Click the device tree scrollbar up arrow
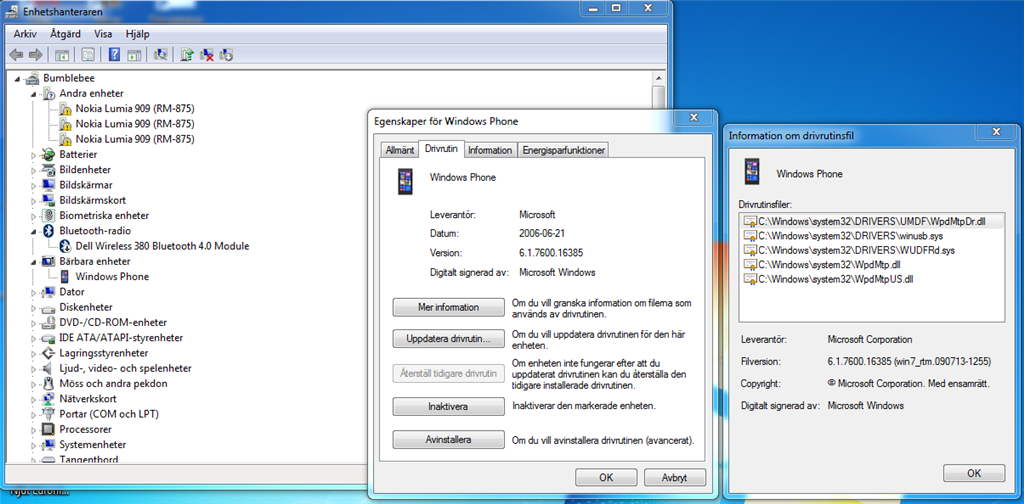 658,78
